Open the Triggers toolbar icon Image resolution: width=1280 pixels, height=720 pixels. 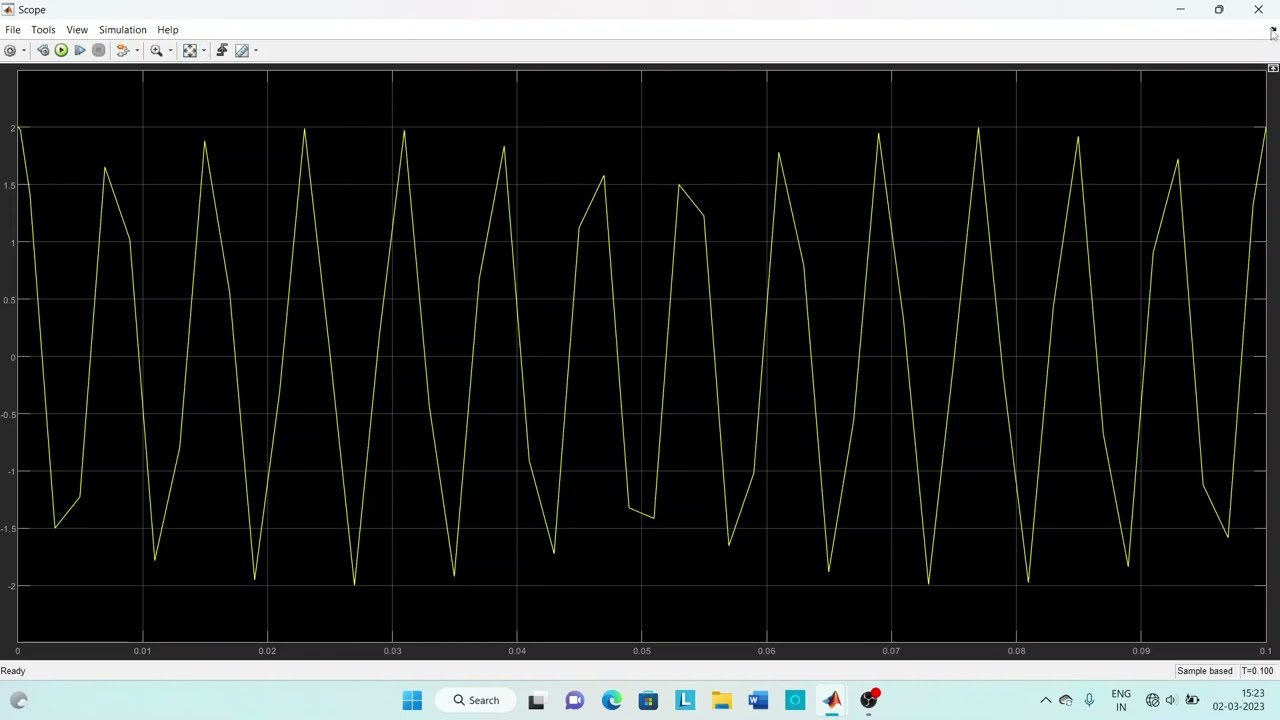tap(221, 50)
